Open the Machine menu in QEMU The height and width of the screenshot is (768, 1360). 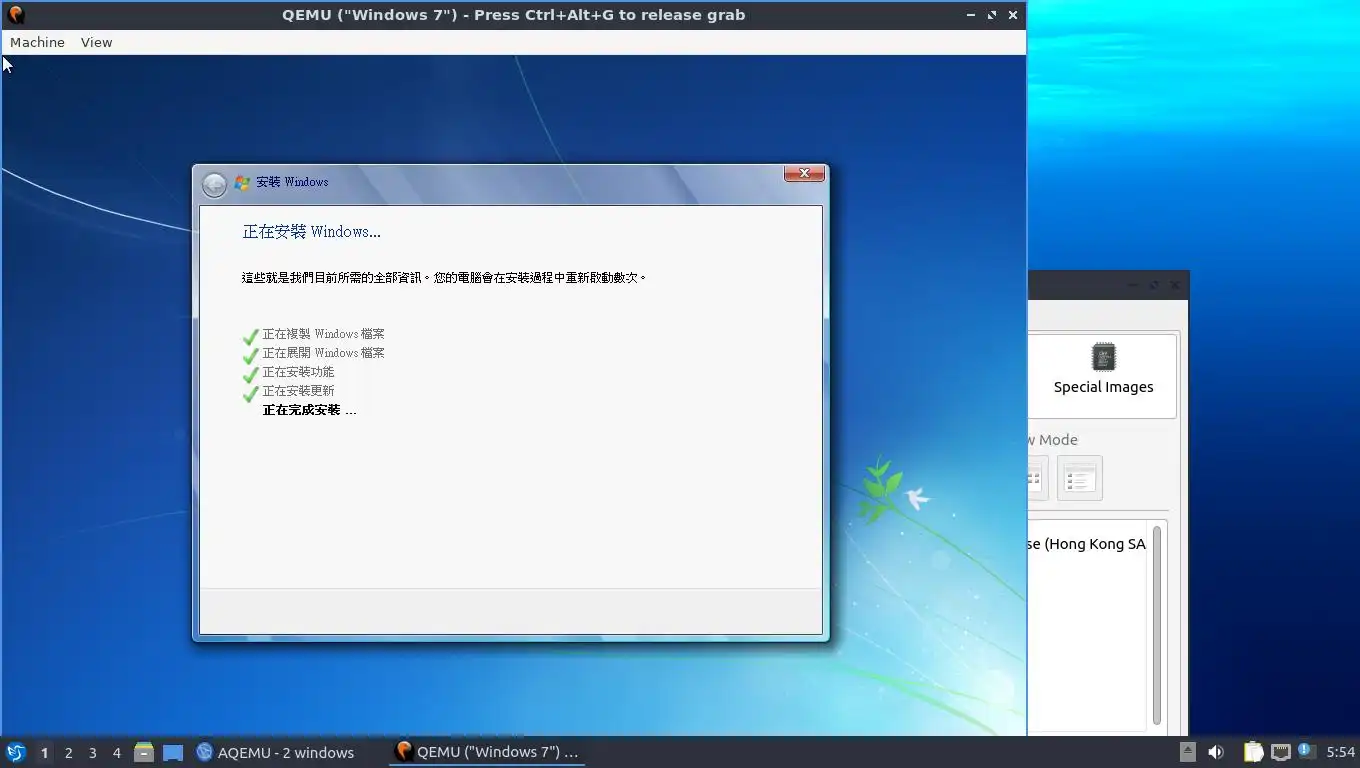pos(37,42)
